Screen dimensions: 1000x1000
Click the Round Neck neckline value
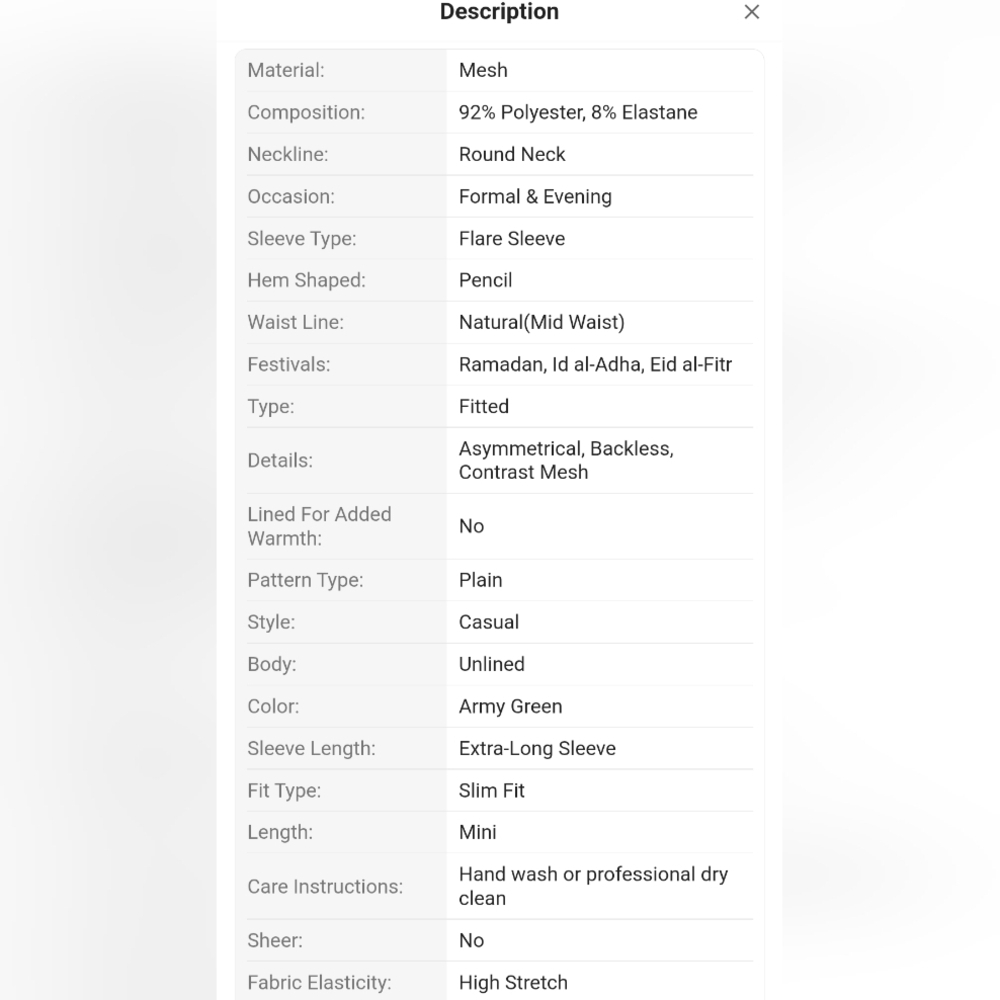(x=511, y=154)
